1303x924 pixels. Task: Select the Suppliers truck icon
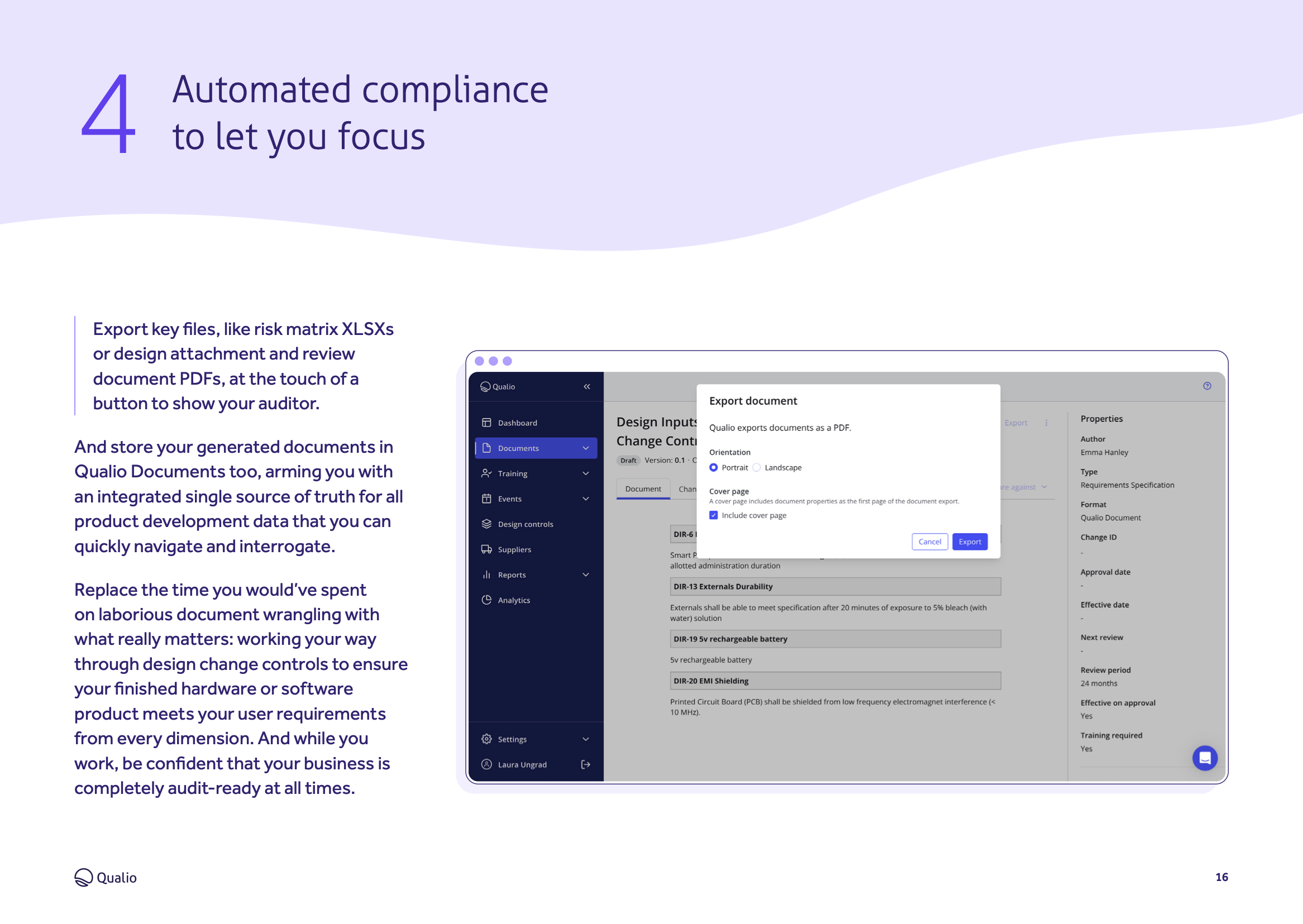tap(486, 549)
